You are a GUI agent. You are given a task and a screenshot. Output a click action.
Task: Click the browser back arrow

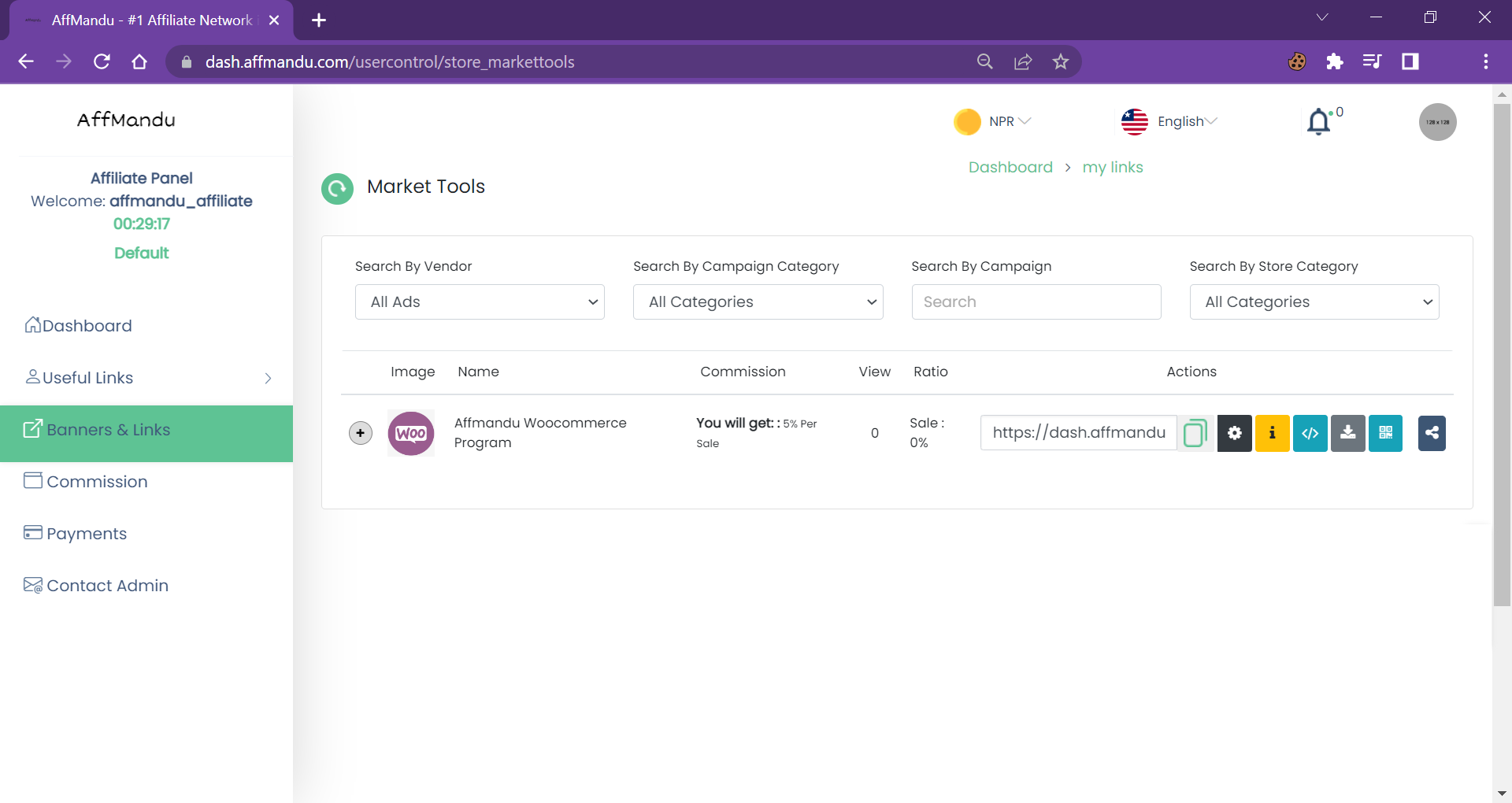(x=26, y=61)
